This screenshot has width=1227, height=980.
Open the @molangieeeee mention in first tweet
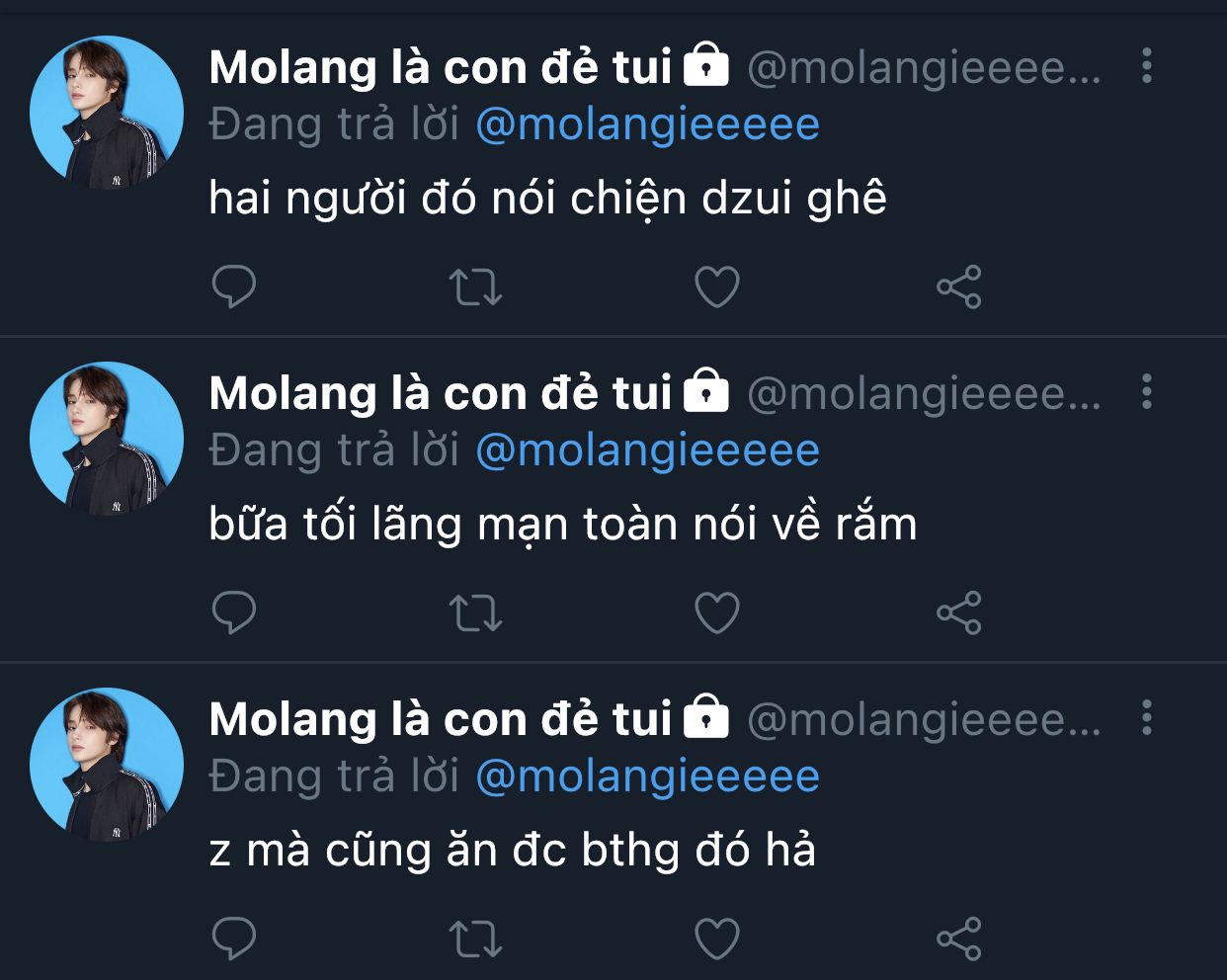647,125
